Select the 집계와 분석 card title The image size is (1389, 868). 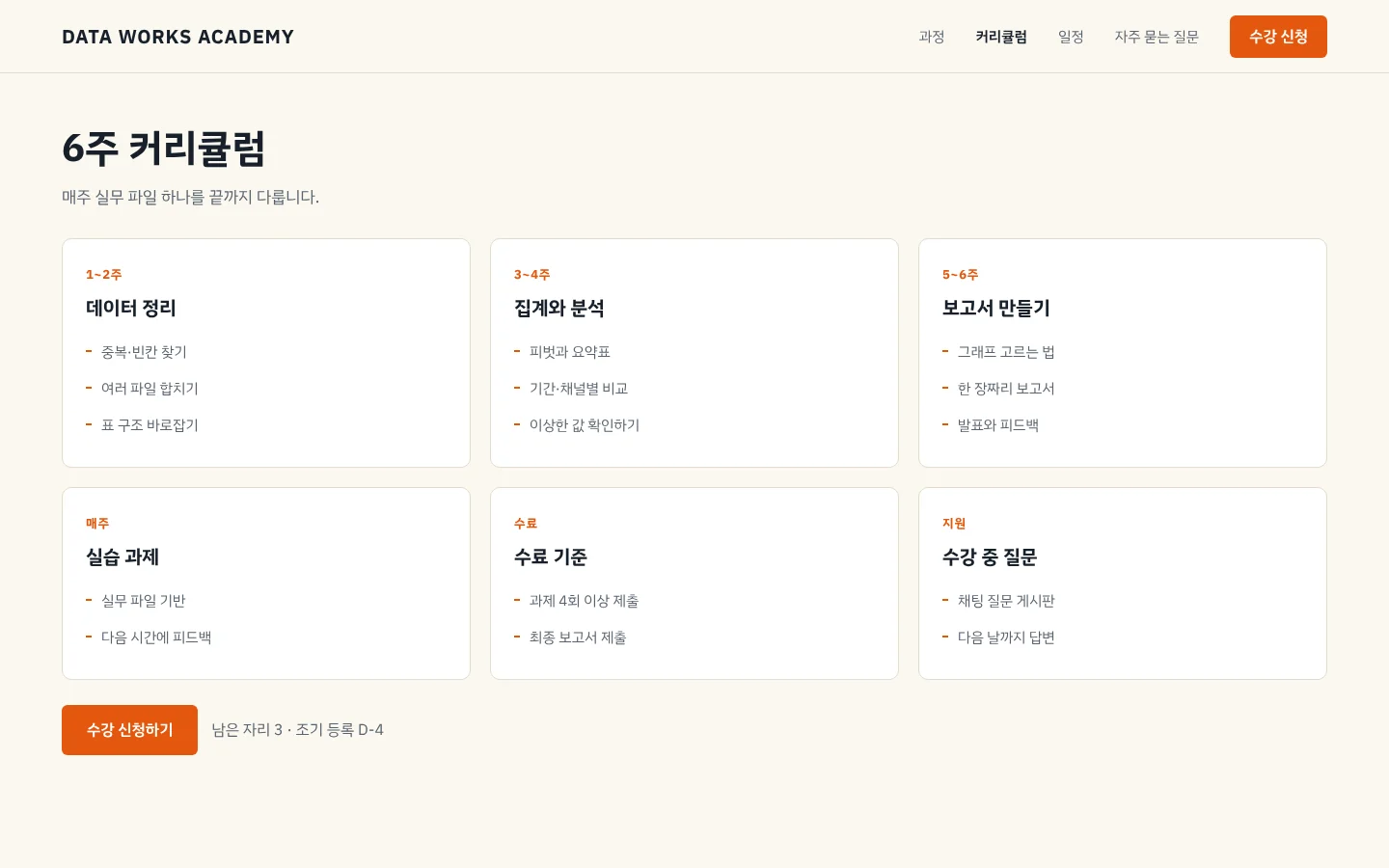pos(558,309)
